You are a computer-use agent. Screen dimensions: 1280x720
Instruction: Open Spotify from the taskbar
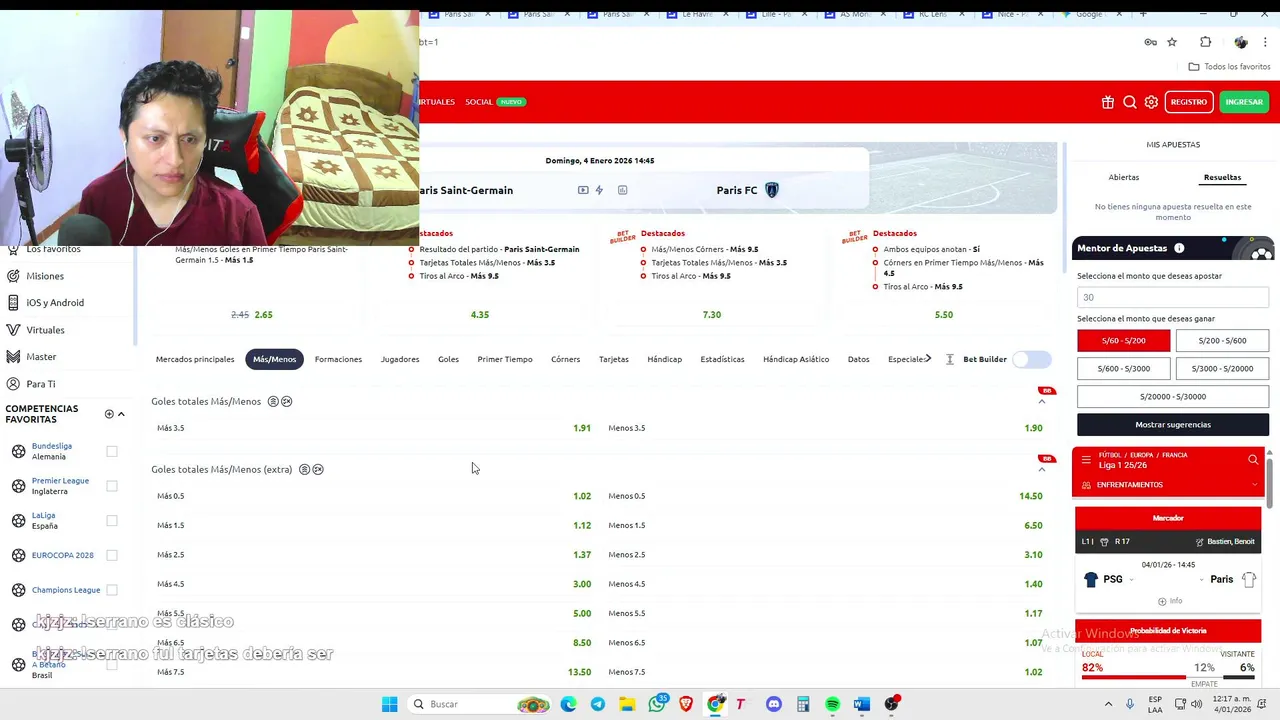tap(832, 704)
